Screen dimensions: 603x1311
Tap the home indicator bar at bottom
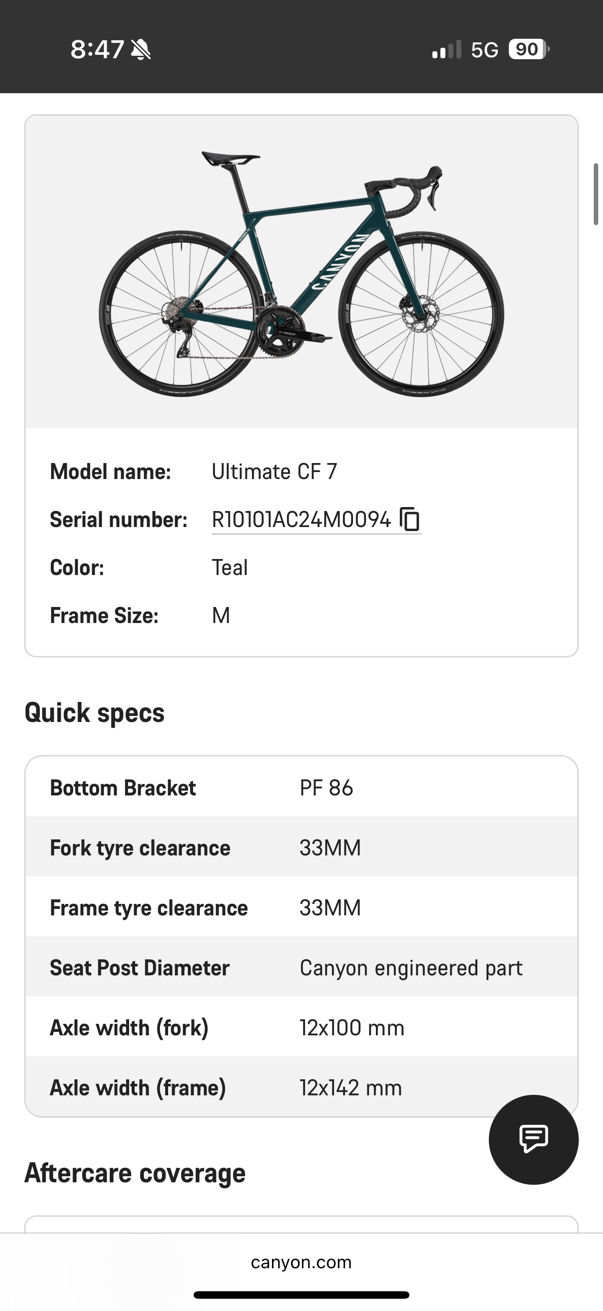[301, 1295]
